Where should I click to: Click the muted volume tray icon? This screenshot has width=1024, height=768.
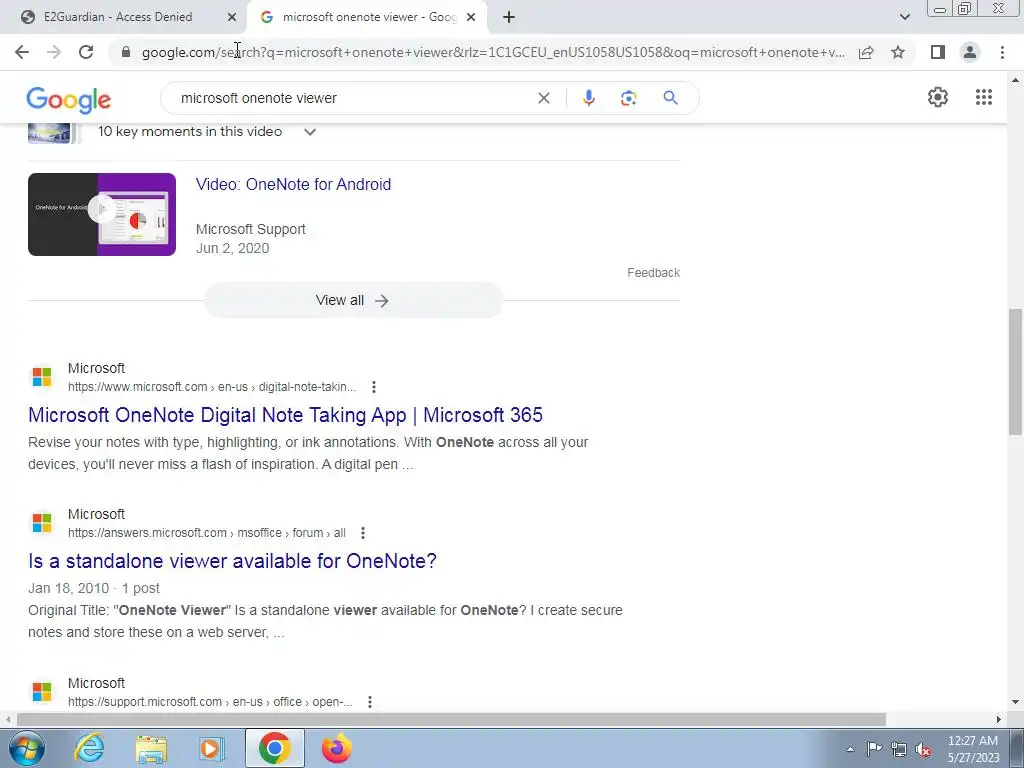pyautogui.click(x=923, y=750)
